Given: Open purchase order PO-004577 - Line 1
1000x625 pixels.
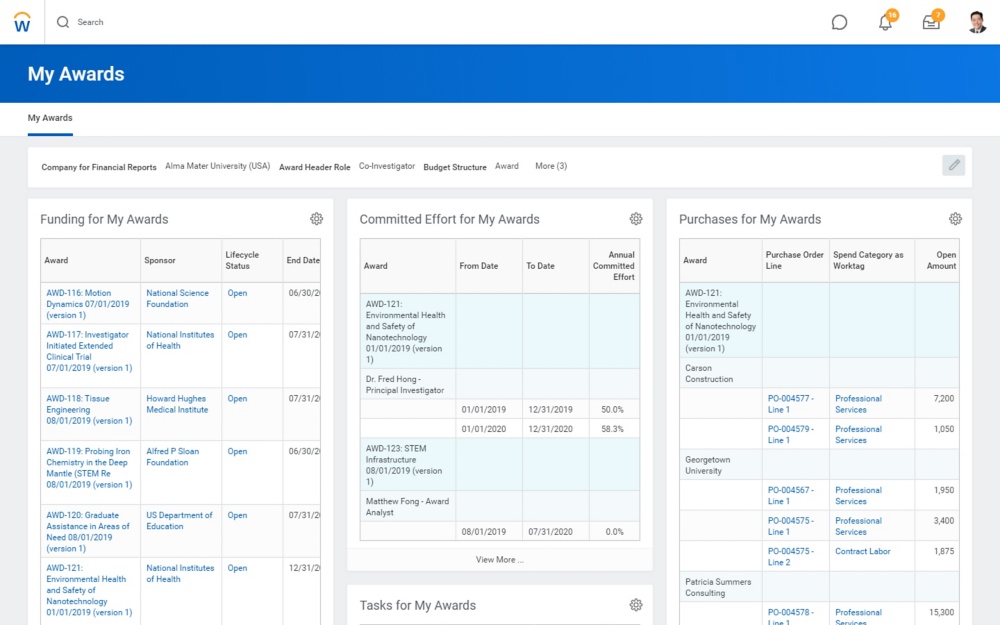Looking at the screenshot, I should (x=790, y=404).
